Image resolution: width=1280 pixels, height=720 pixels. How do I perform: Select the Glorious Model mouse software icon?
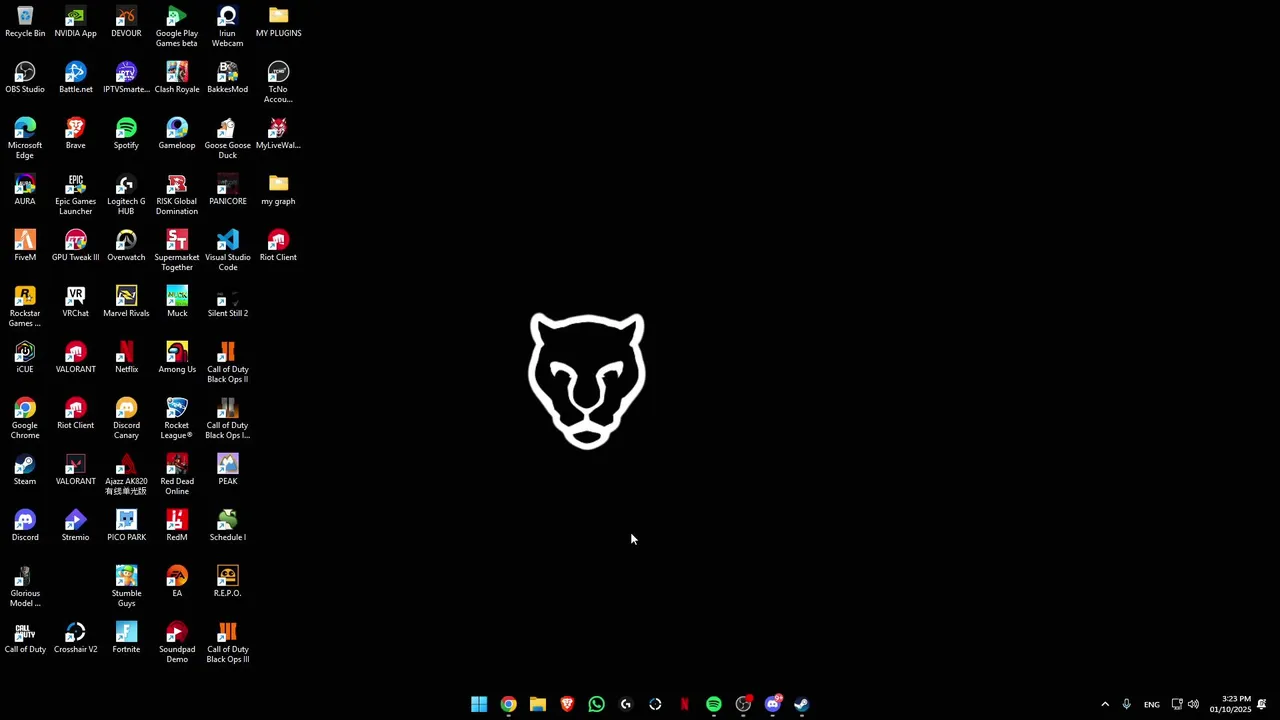click(x=25, y=587)
